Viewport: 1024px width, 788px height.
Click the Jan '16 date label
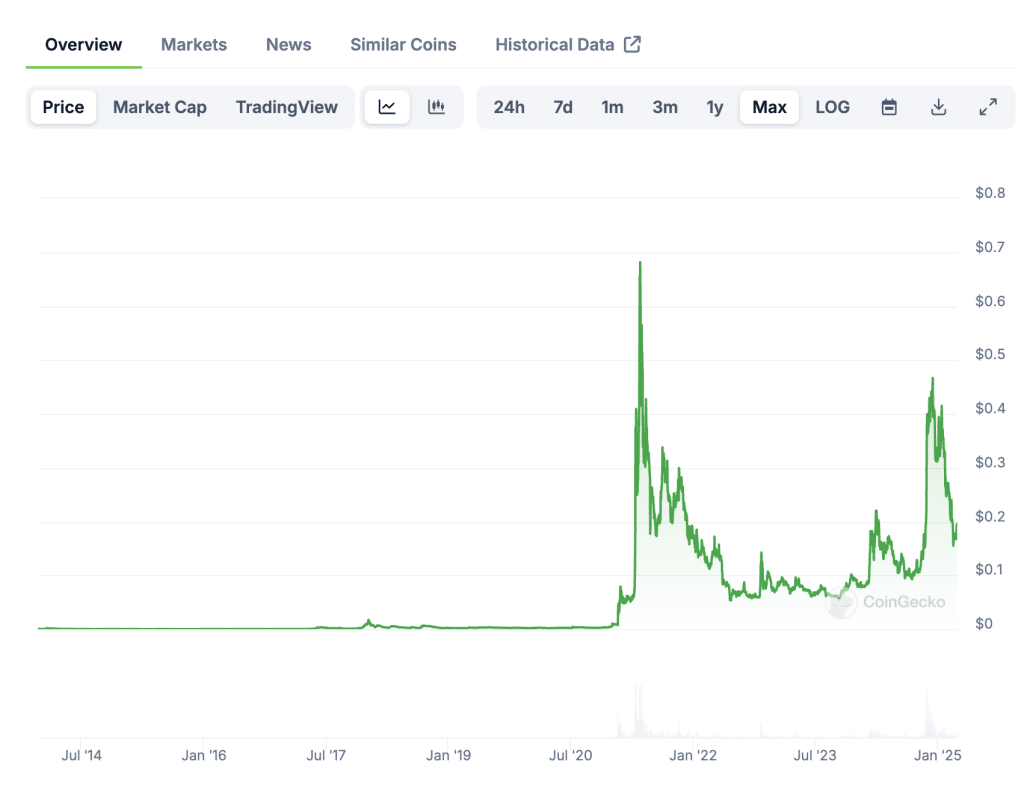point(204,755)
